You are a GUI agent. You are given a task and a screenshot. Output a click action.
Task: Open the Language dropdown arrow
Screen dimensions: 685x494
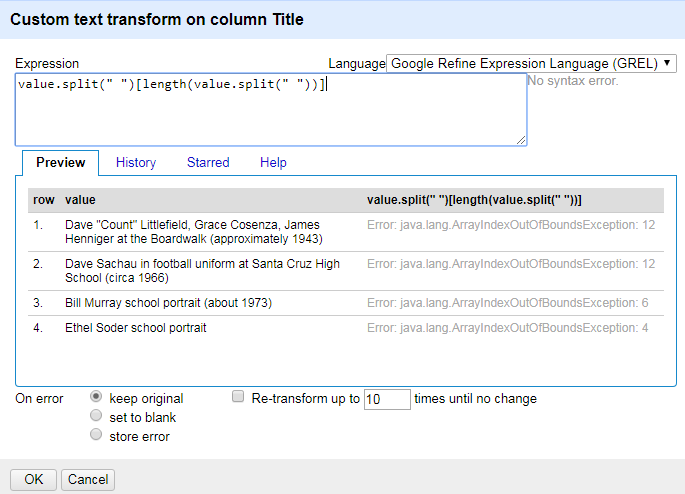667,63
